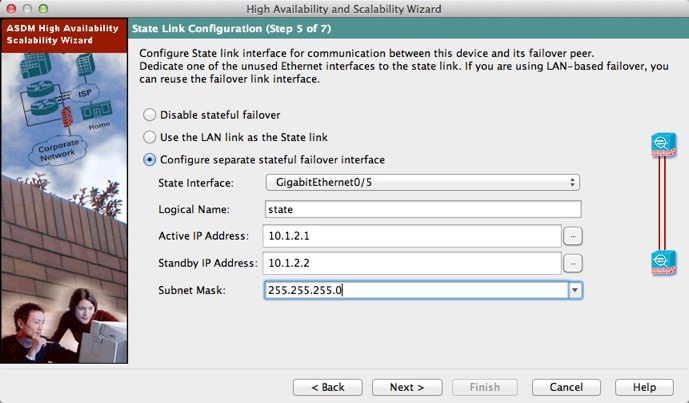Viewport: 689px width, 403px height.
Task: Open the State Interface dropdown
Action: click(x=423, y=182)
